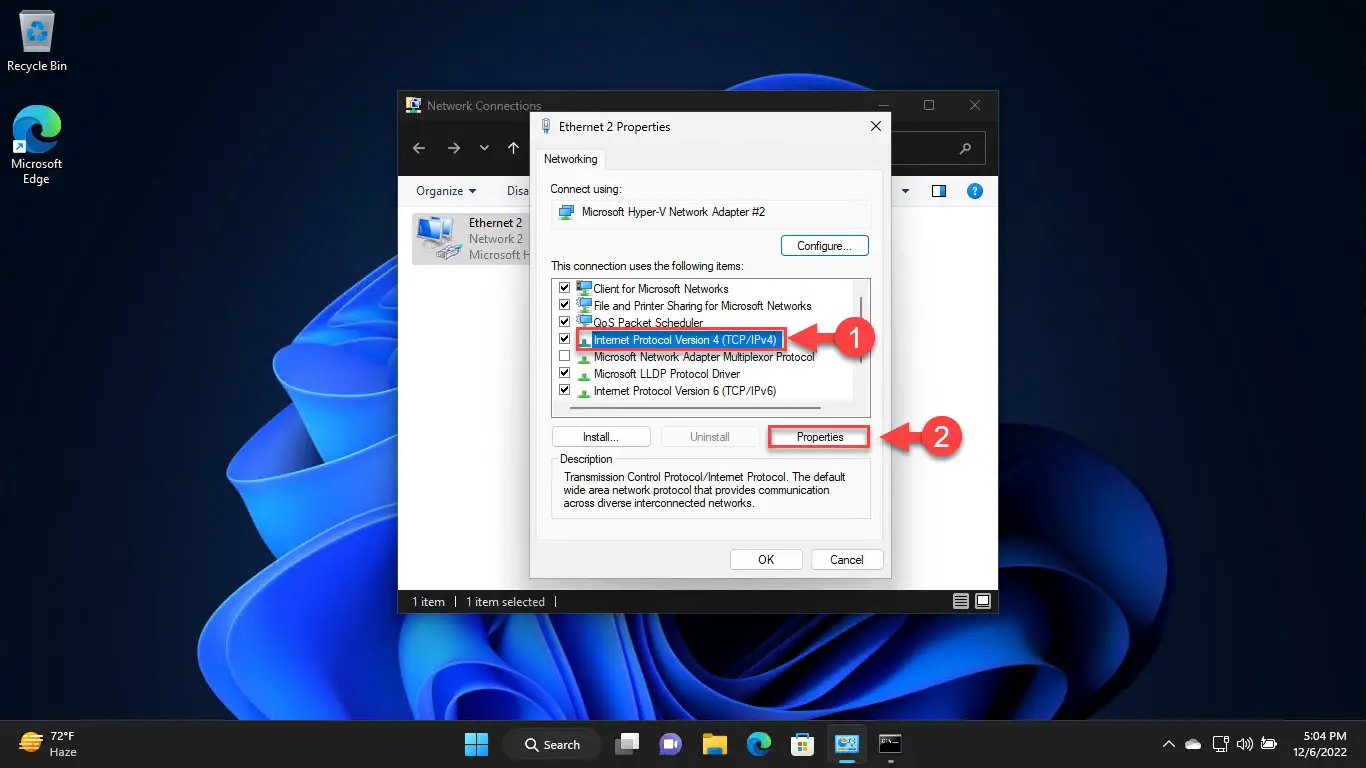Open recent locations dropdown in Network Connections
The image size is (1366, 768).
[x=484, y=148]
